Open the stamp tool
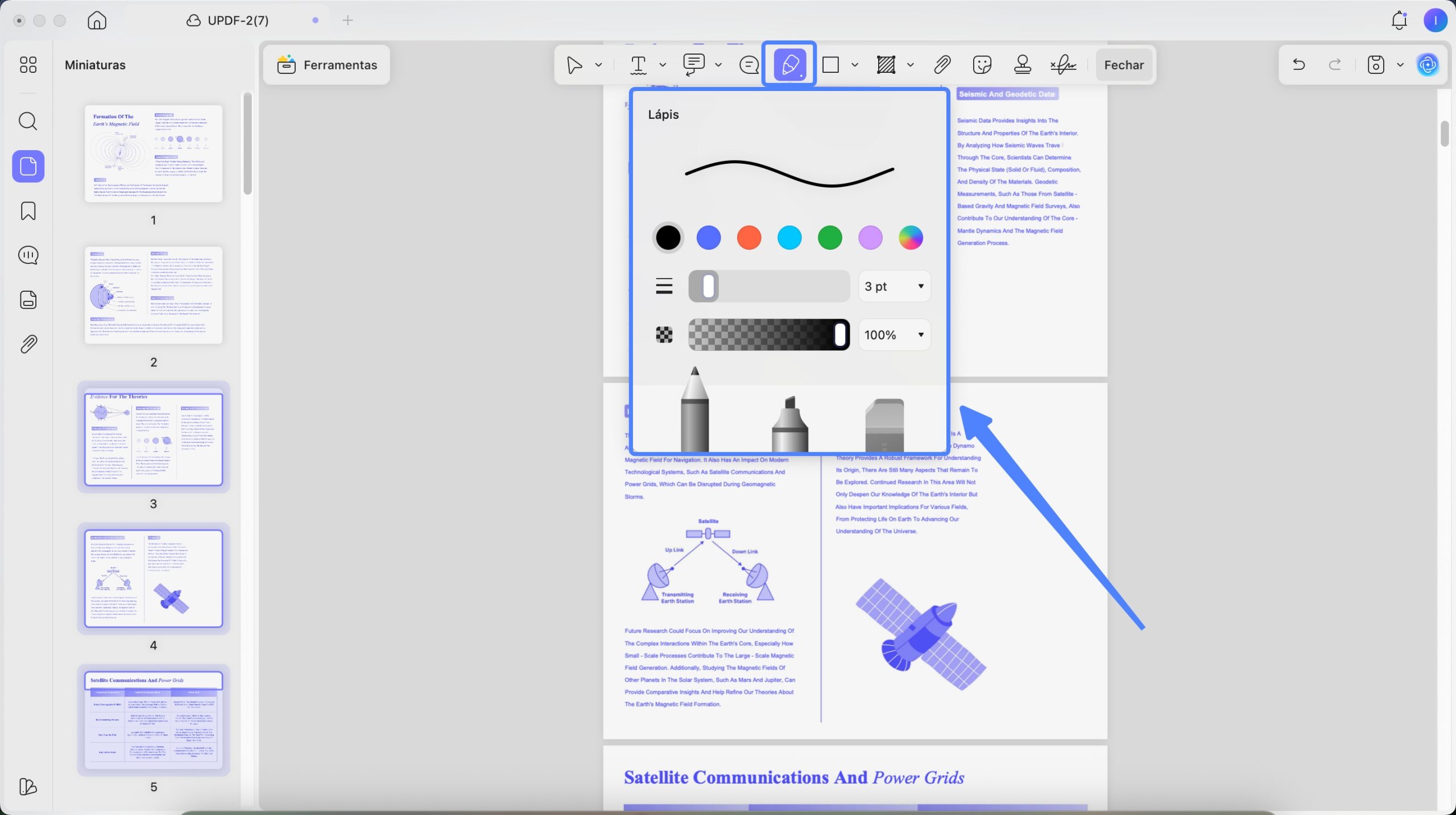The width and height of the screenshot is (1456, 815). tap(1023, 65)
